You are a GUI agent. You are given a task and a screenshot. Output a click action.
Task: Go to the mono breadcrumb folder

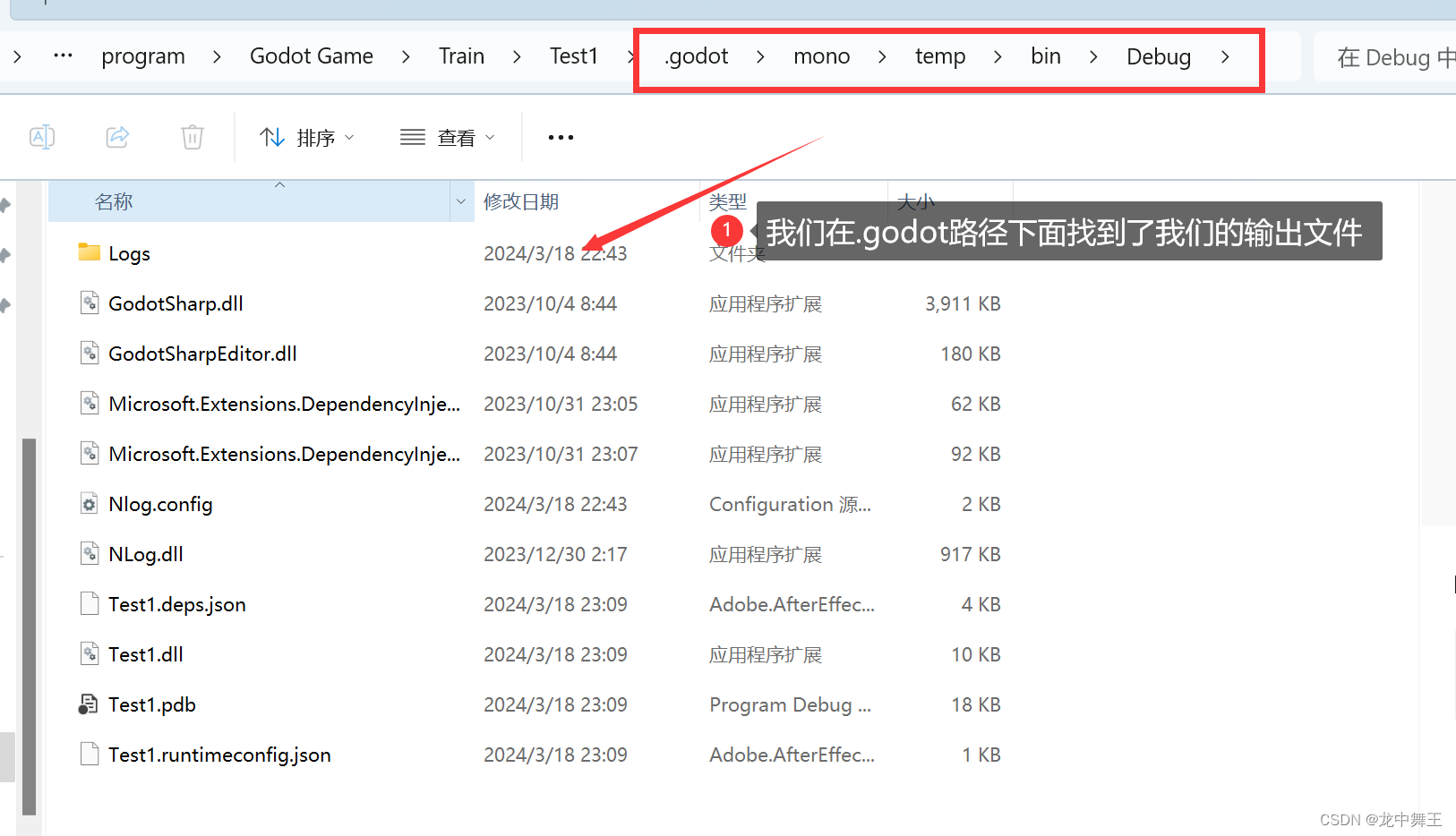pos(821,55)
